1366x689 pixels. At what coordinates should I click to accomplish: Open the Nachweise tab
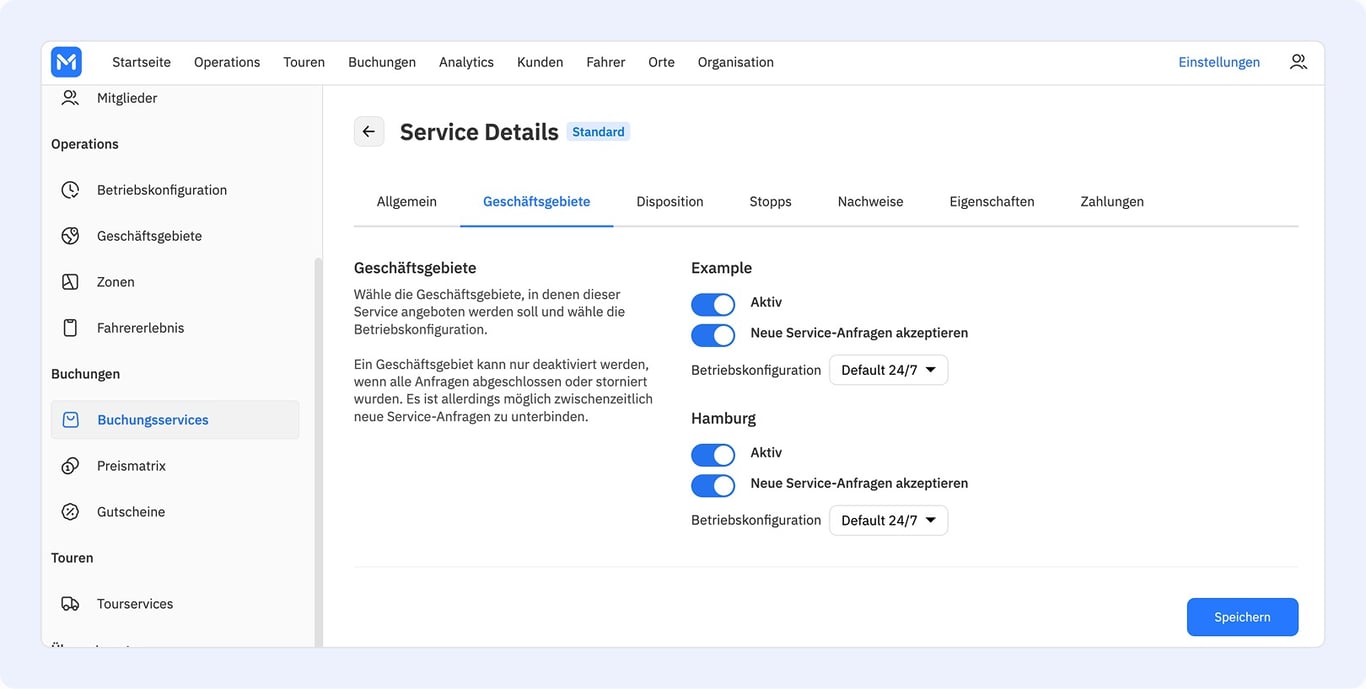[871, 201]
